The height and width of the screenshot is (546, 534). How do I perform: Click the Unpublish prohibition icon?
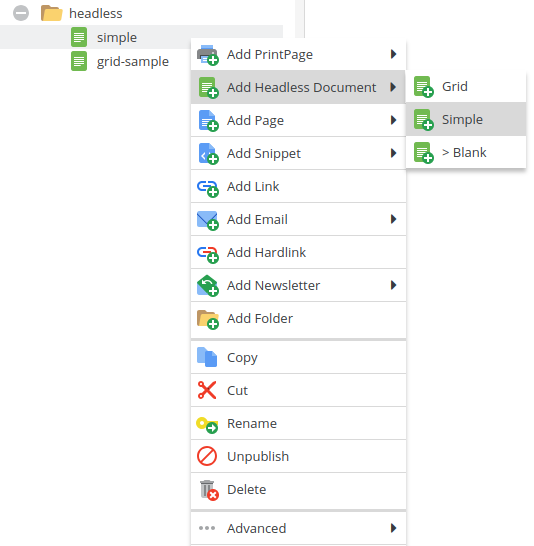tap(207, 456)
